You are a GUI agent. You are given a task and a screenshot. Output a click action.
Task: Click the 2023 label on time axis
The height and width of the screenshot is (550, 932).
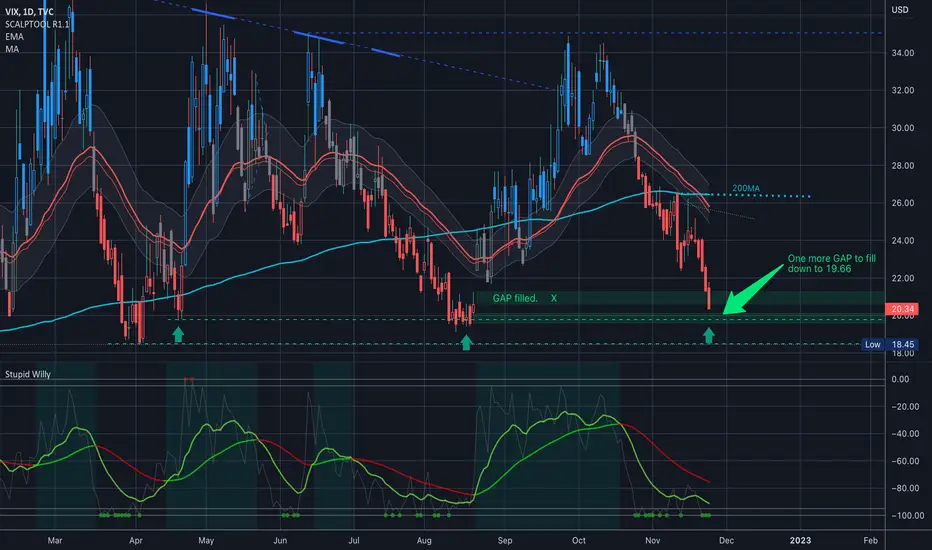pyautogui.click(x=800, y=540)
